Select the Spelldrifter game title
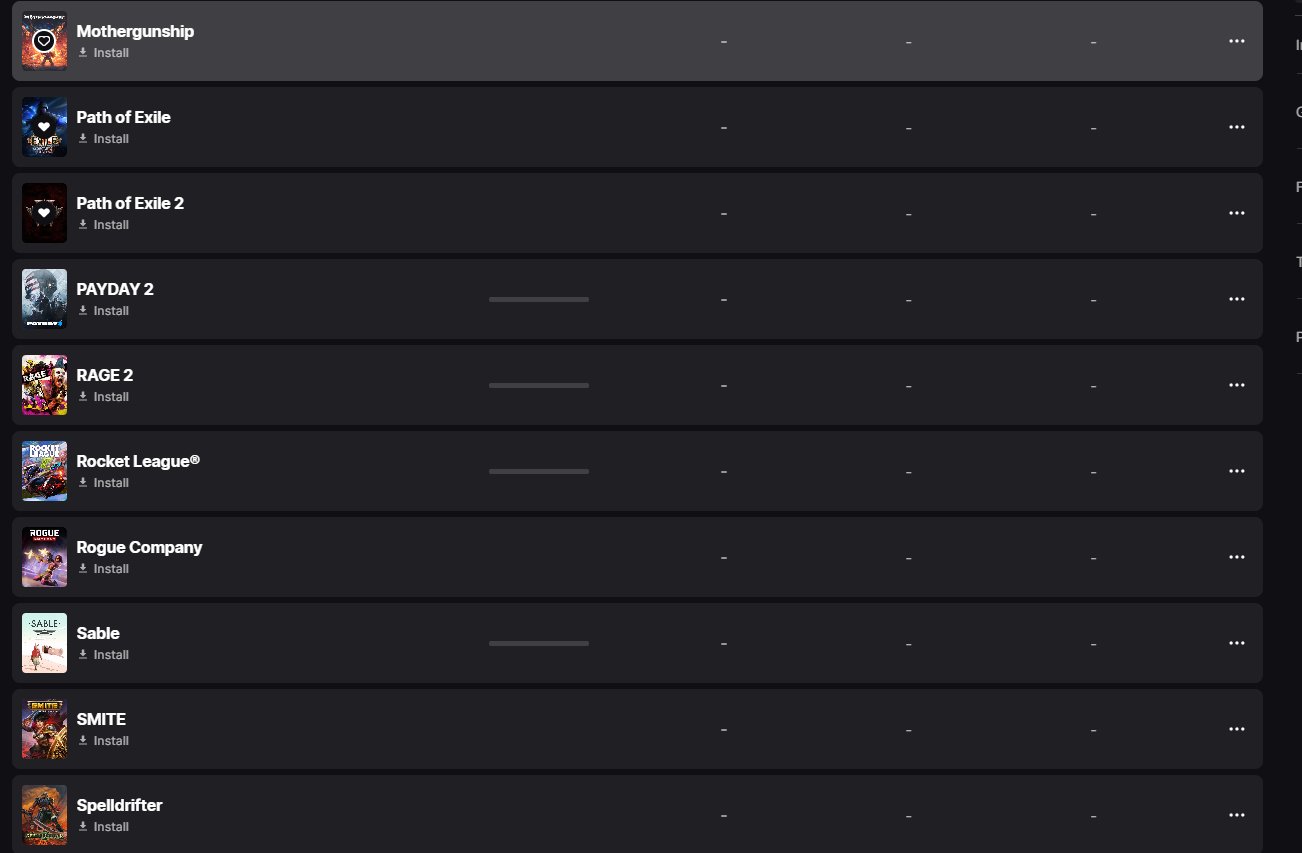The height and width of the screenshot is (853, 1302). pos(119,805)
